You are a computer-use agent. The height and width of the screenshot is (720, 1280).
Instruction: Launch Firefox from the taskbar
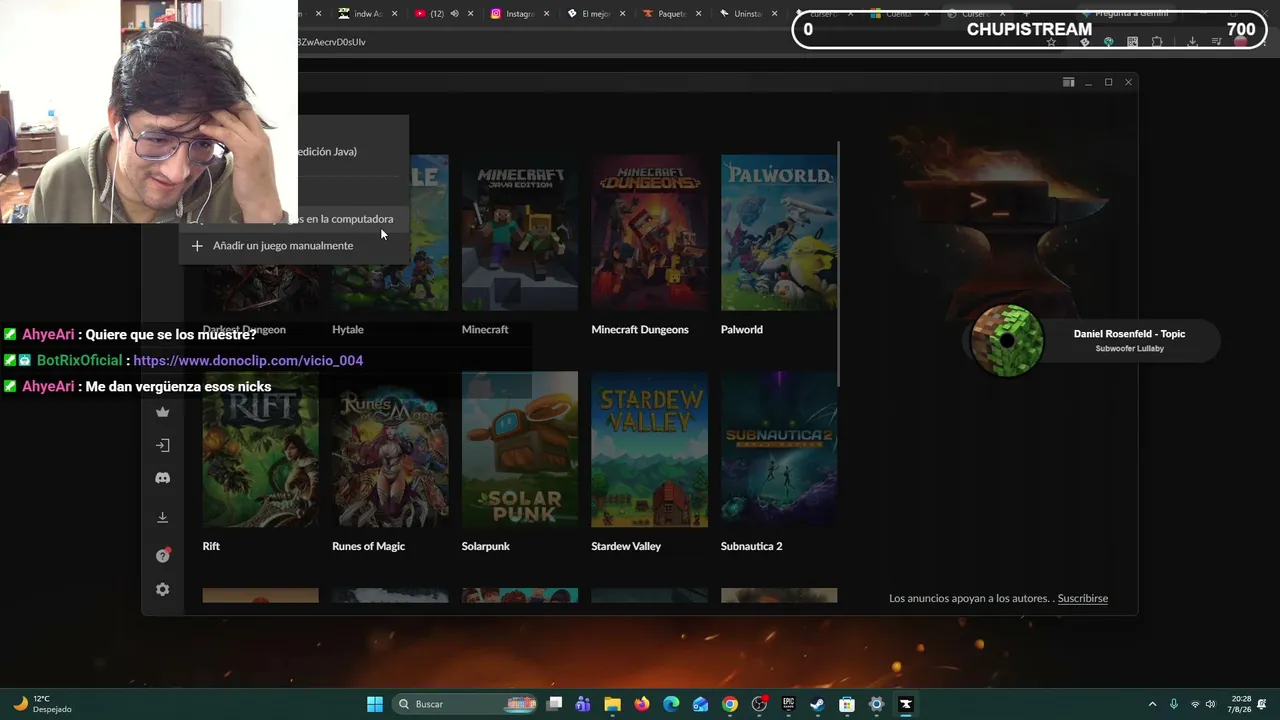pos(642,704)
